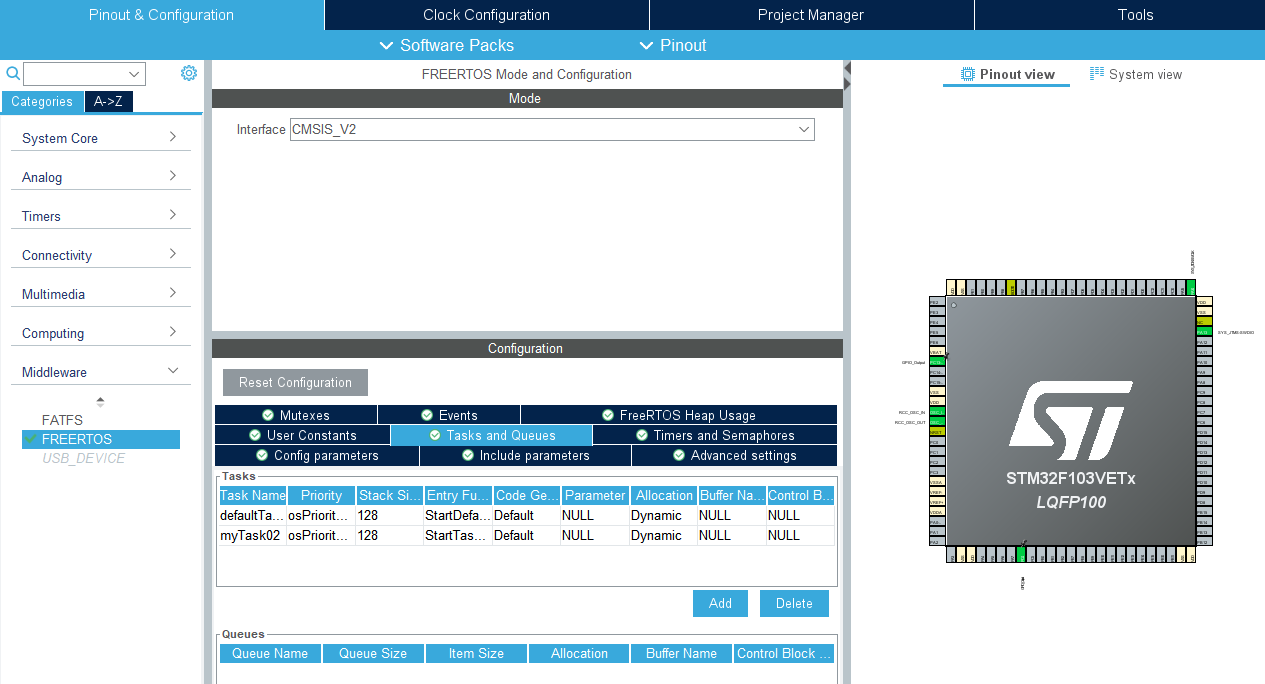The height and width of the screenshot is (684, 1265).
Task: Collapse the panel using the splitter arrow
Action: click(x=847, y=76)
